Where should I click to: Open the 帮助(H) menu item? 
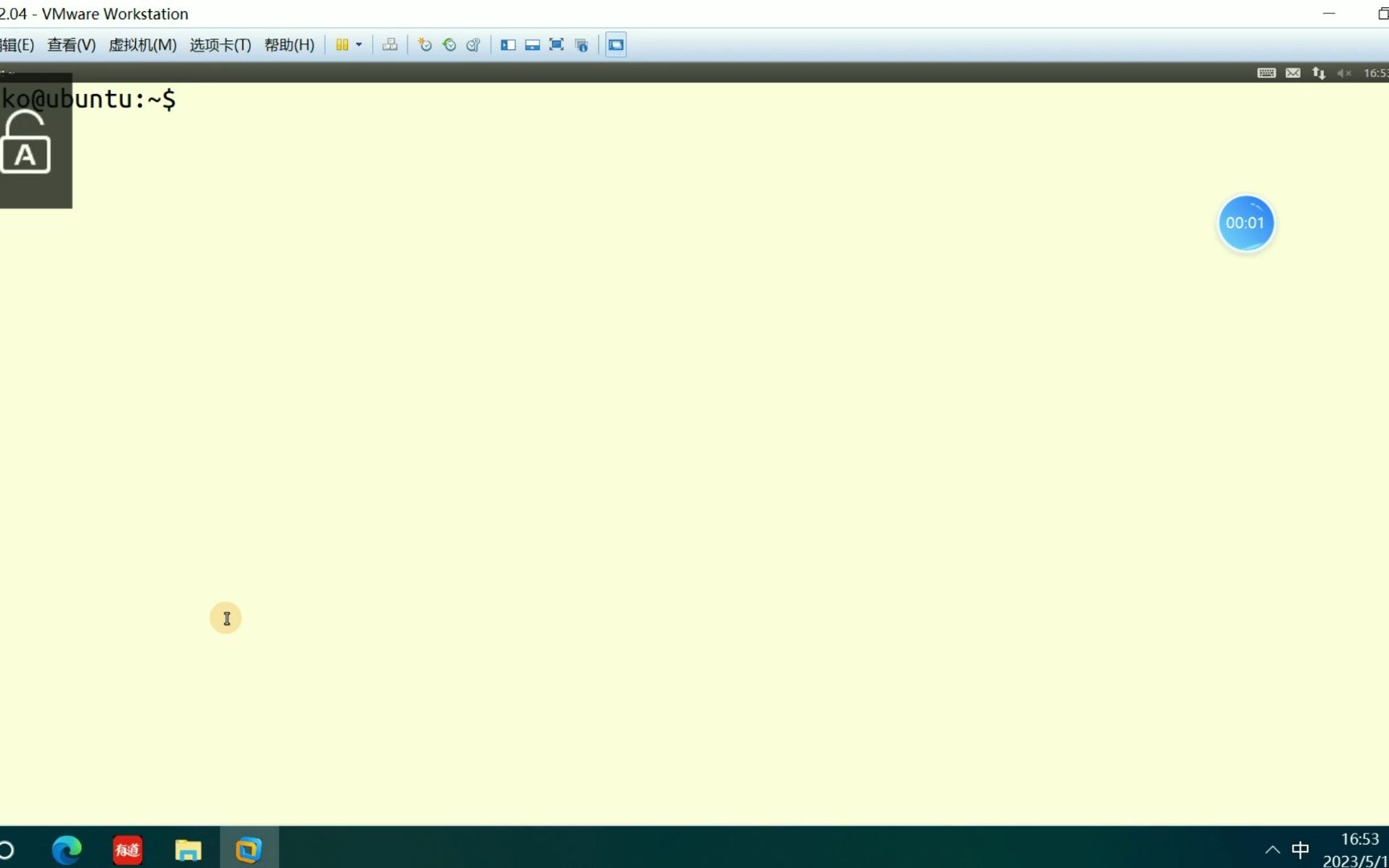click(x=289, y=45)
